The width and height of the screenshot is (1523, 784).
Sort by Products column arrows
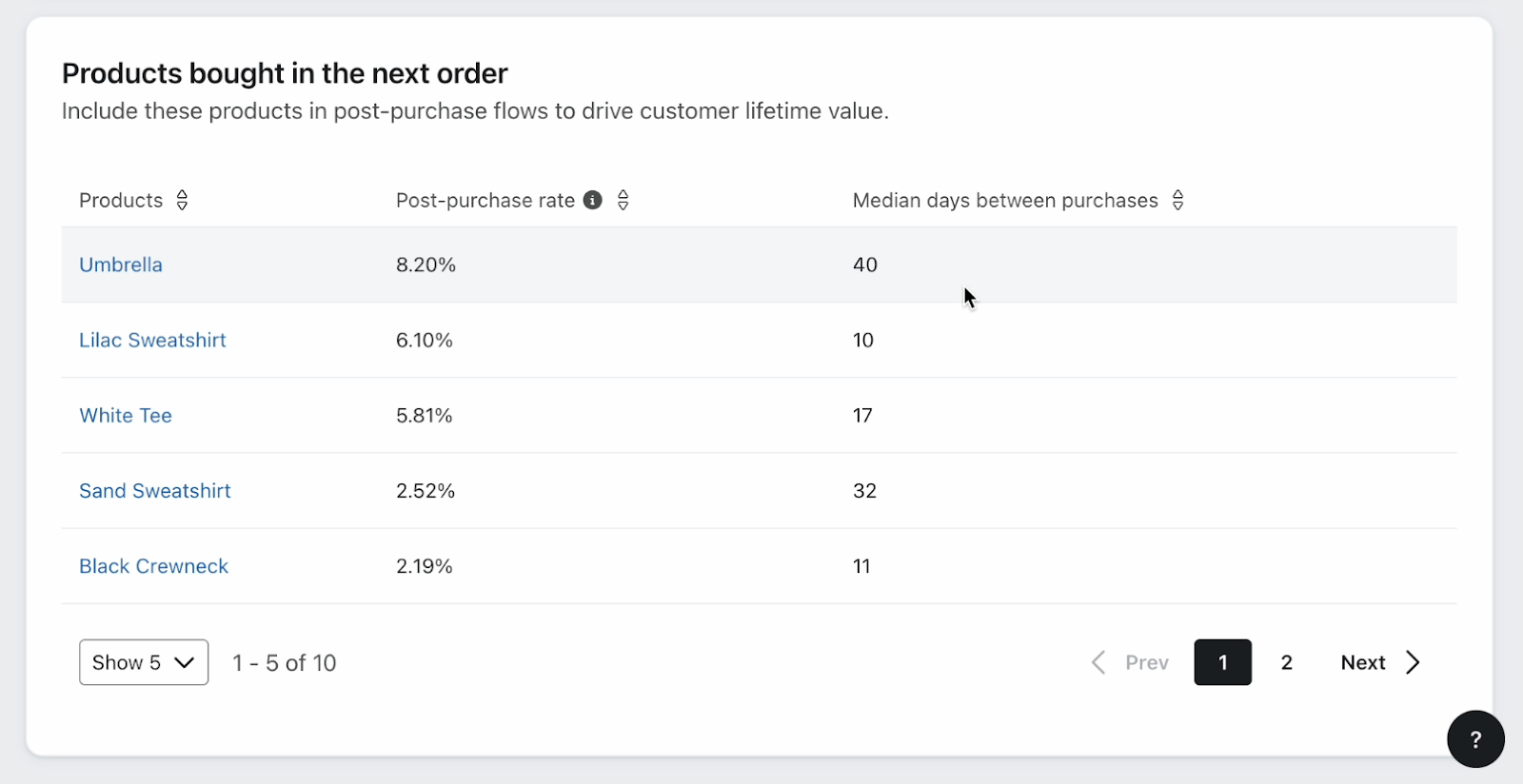(182, 200)
